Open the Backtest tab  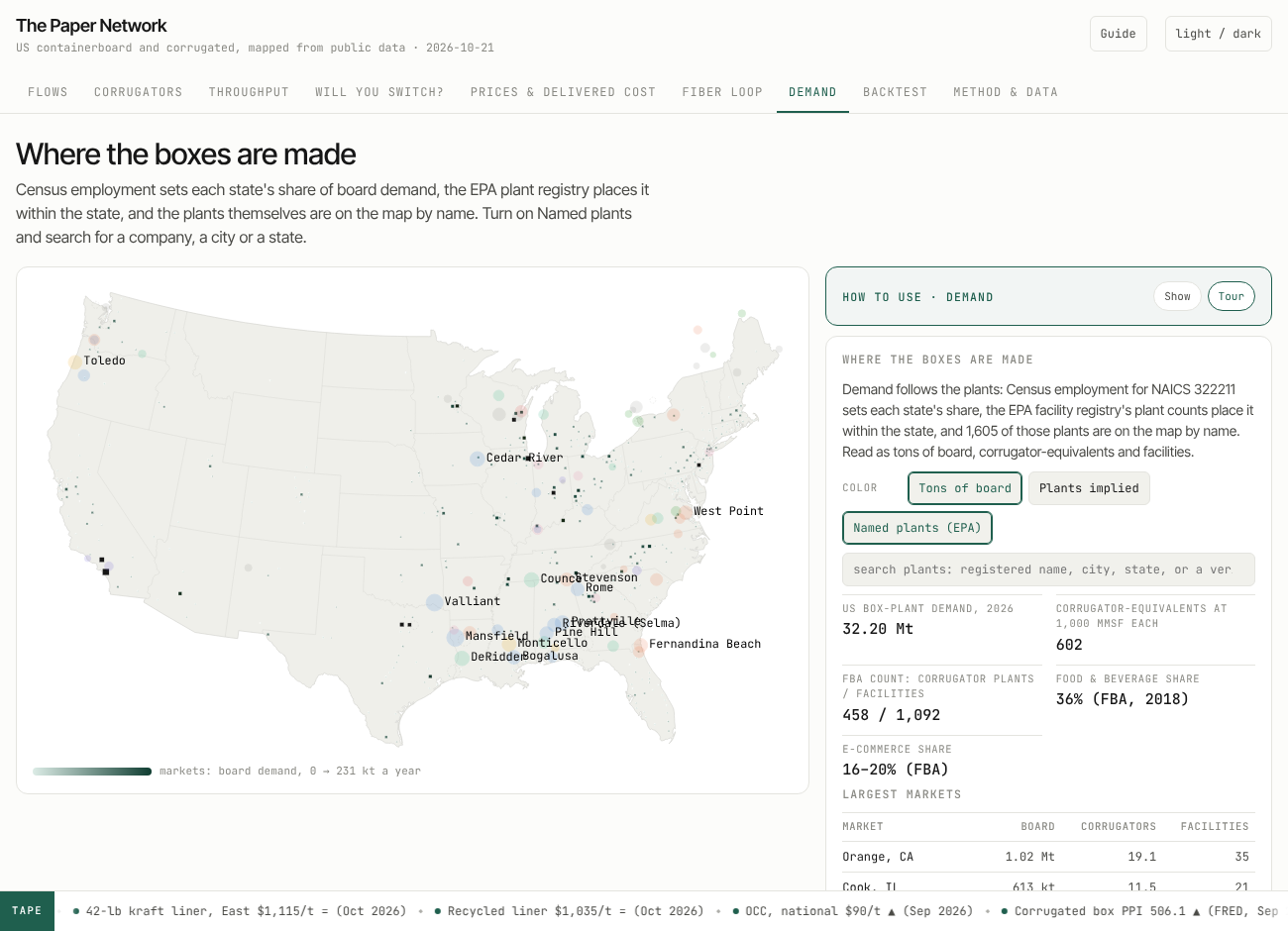click(x=895, y=92)
